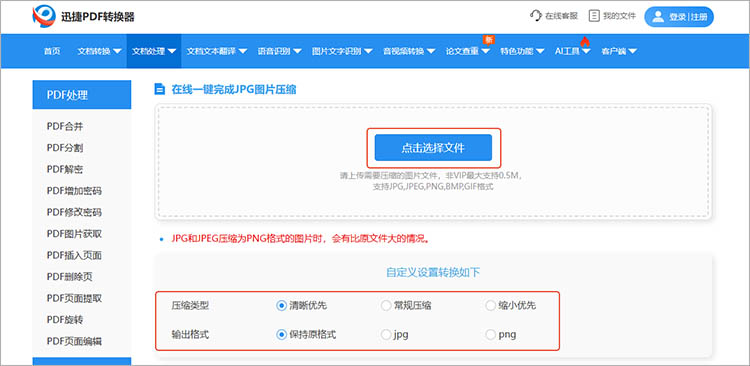This screenshot has width=750, height=366.
Task: Click the user avatar icon in login button
Action: click(658, 17)
